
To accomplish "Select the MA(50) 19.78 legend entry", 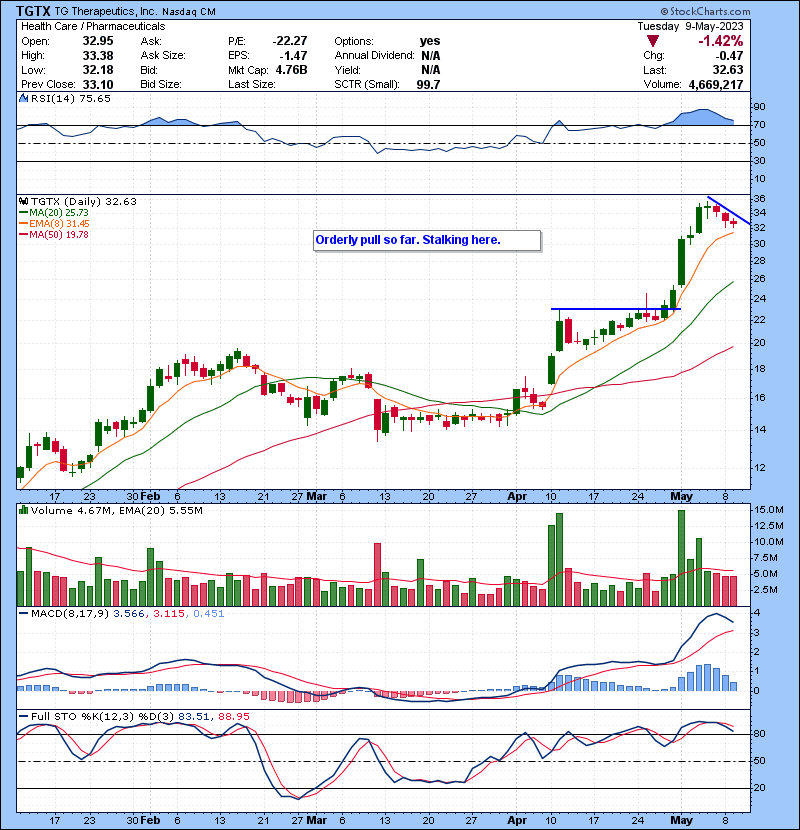I will (55, 234).
